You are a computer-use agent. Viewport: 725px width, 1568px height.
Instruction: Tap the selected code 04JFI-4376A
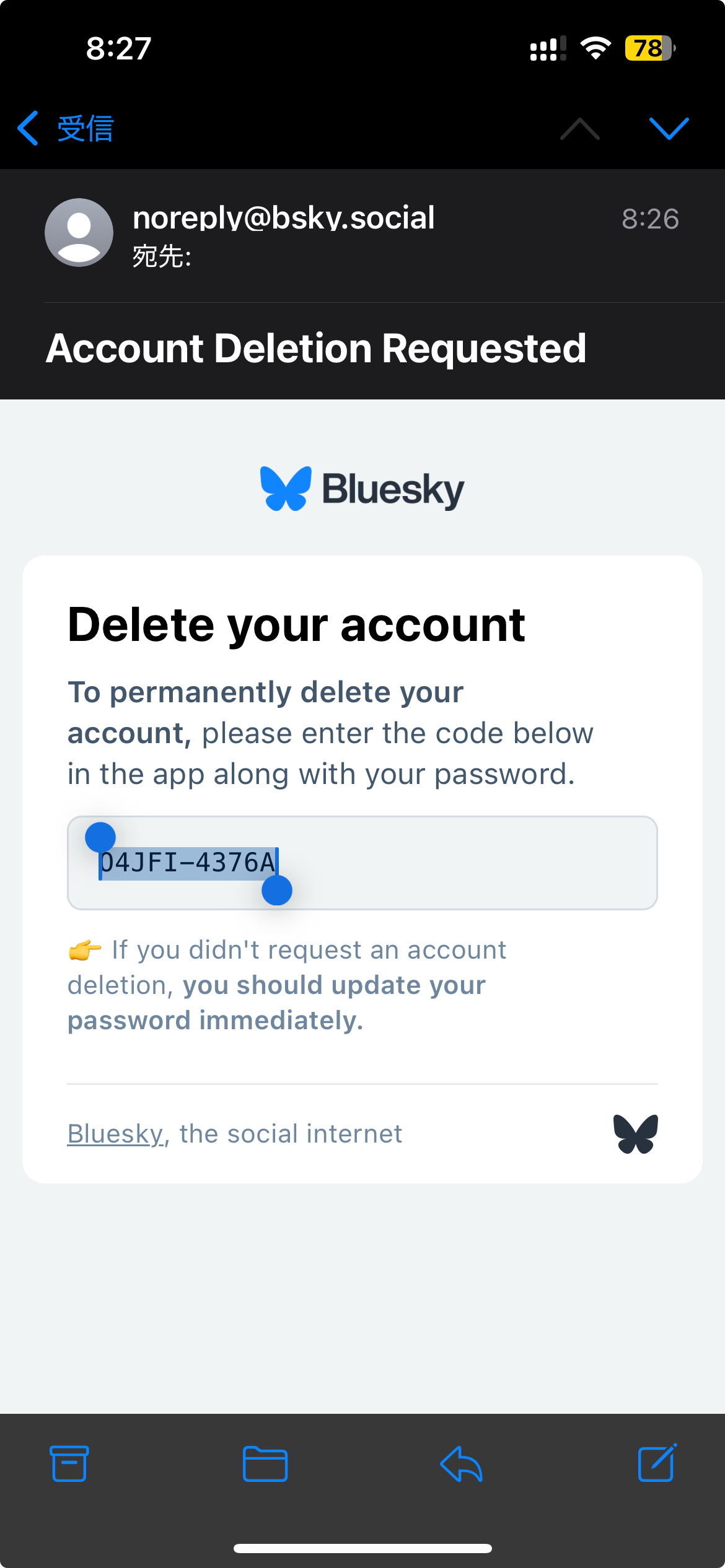pos(188,863)
